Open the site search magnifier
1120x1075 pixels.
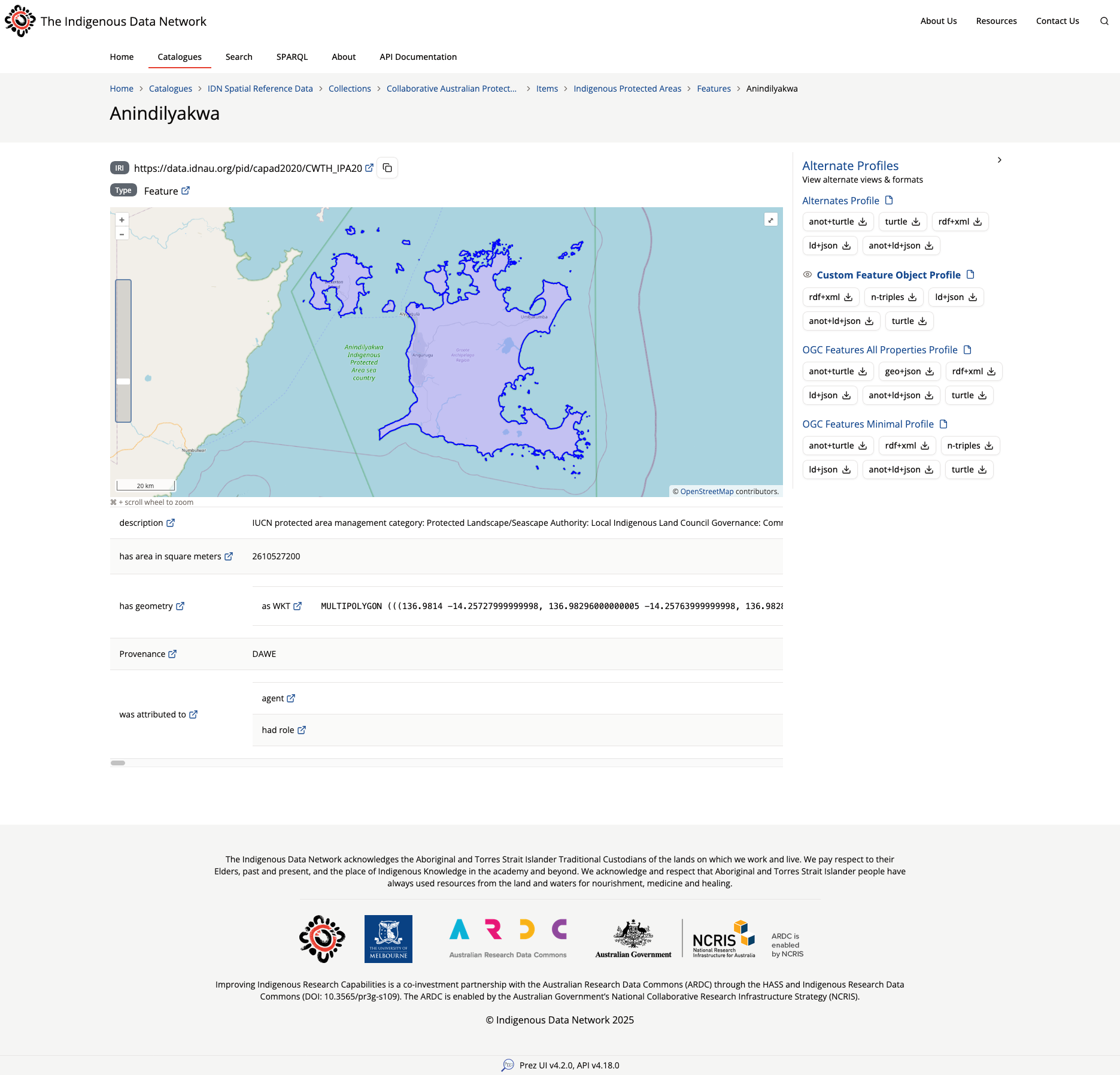click(1104, 21)
